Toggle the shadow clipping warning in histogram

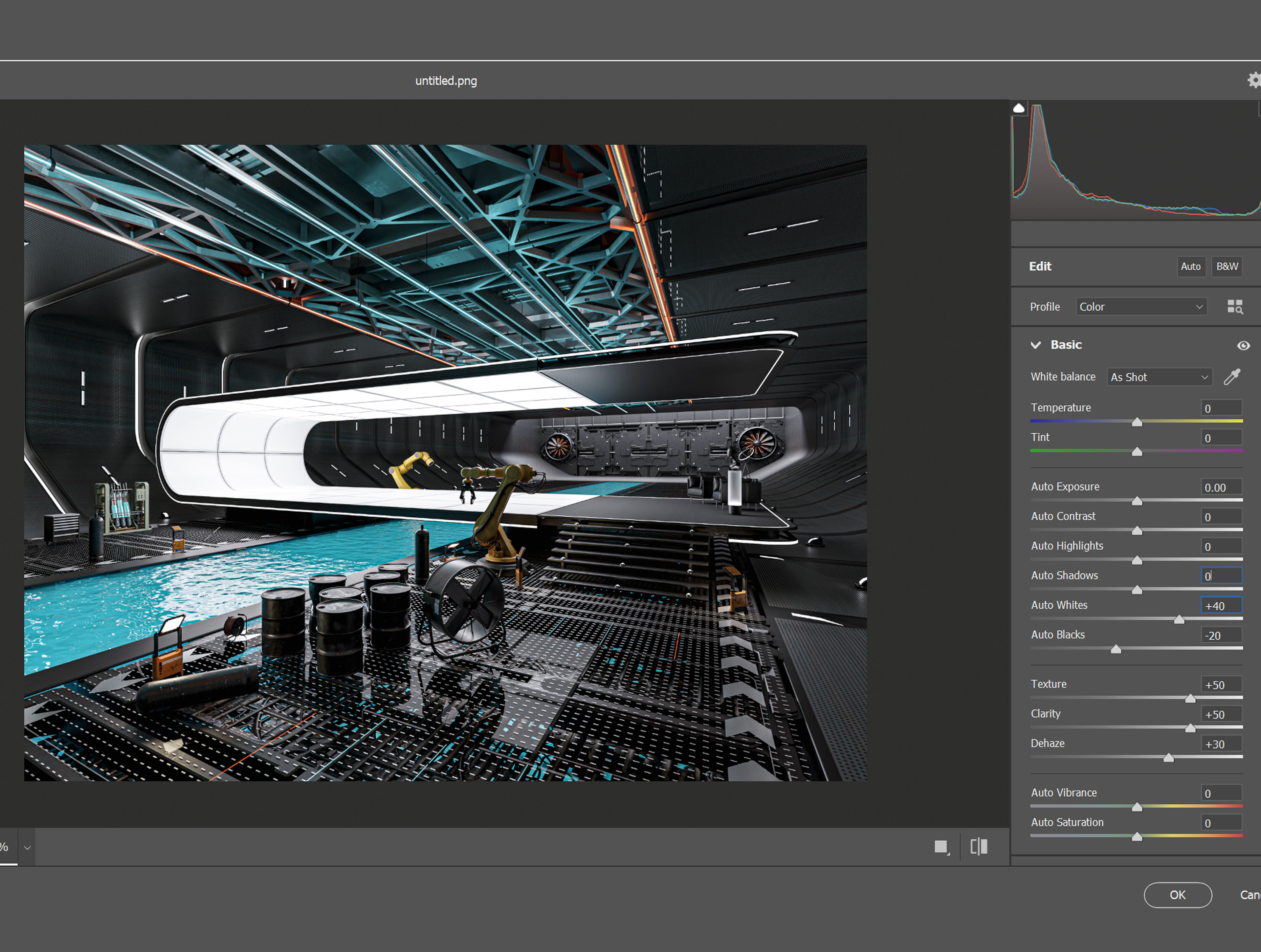[x=1019, y=108]
